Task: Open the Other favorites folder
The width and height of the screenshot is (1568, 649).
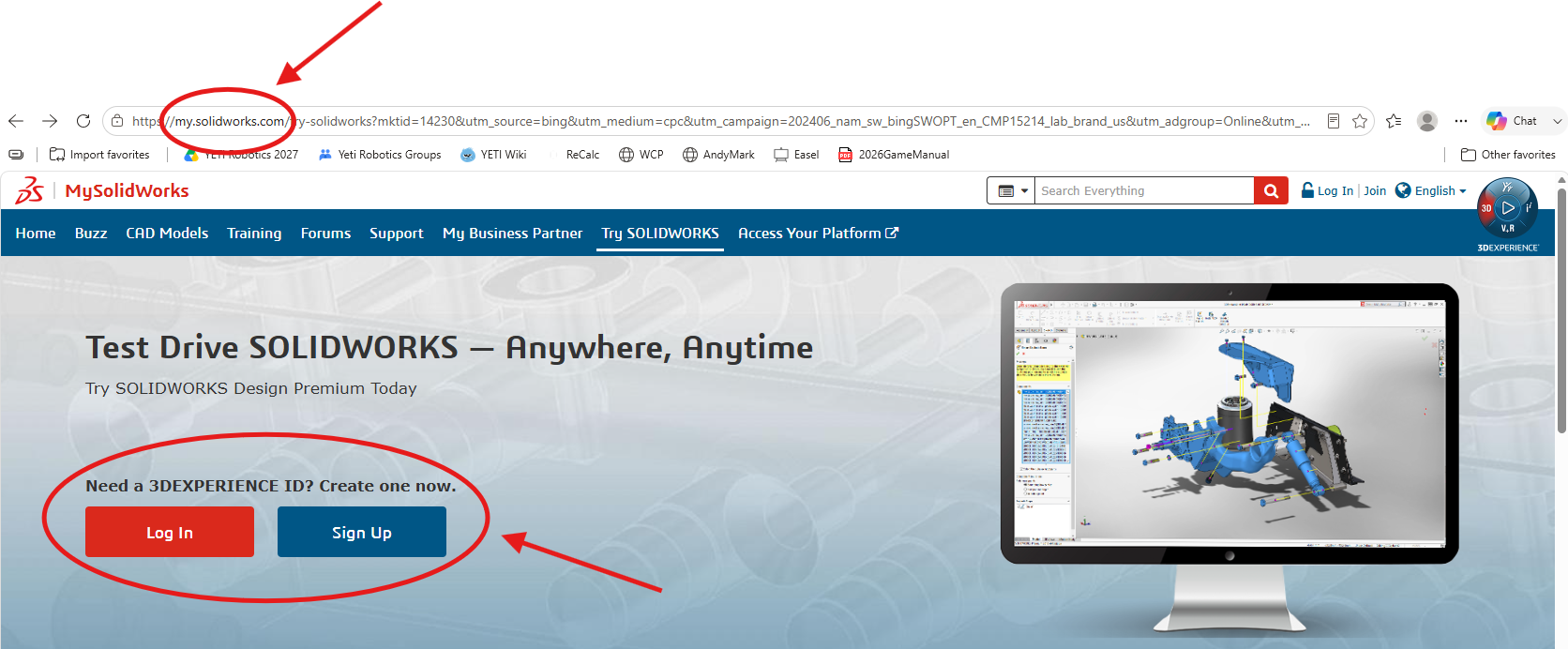Action: [1508, 155]
